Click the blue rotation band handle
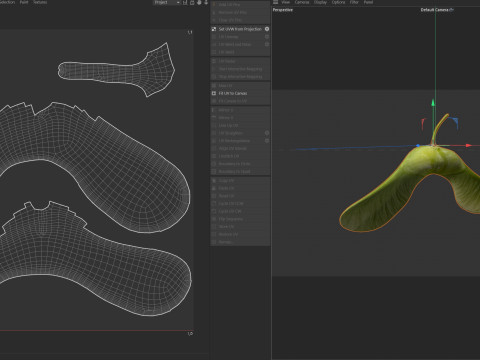 454,122
